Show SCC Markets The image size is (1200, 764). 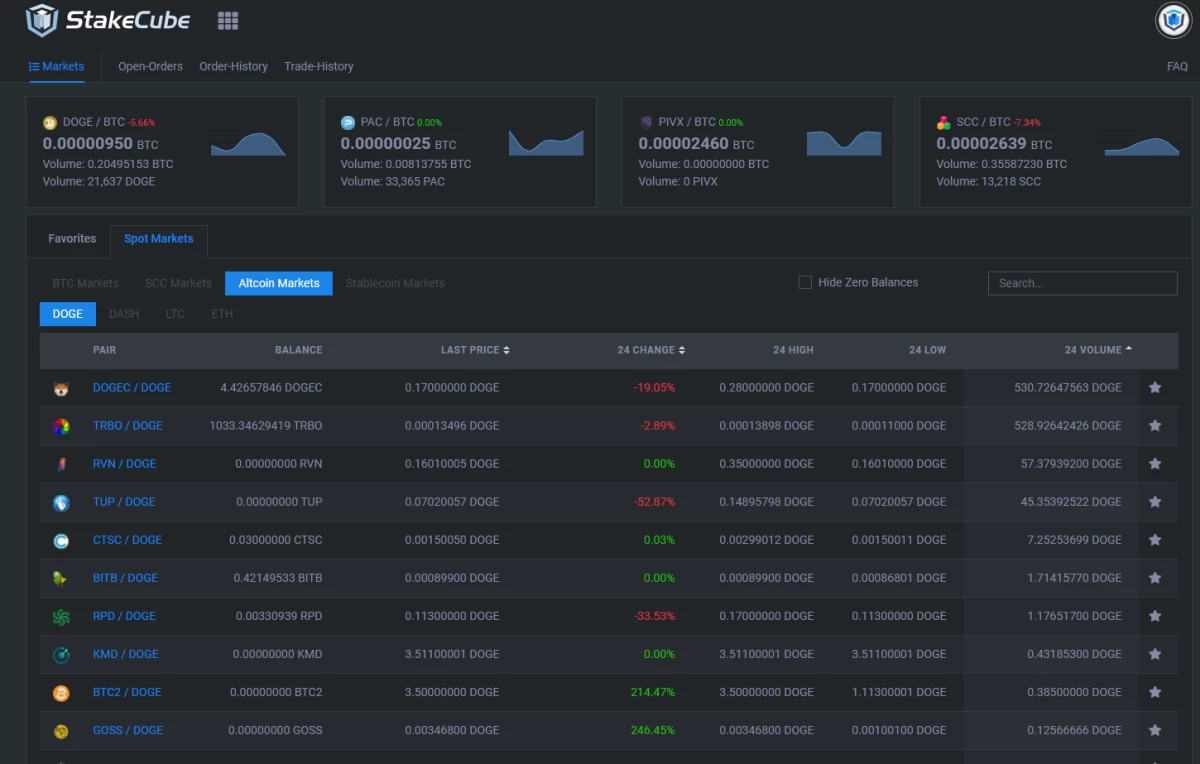178,283
